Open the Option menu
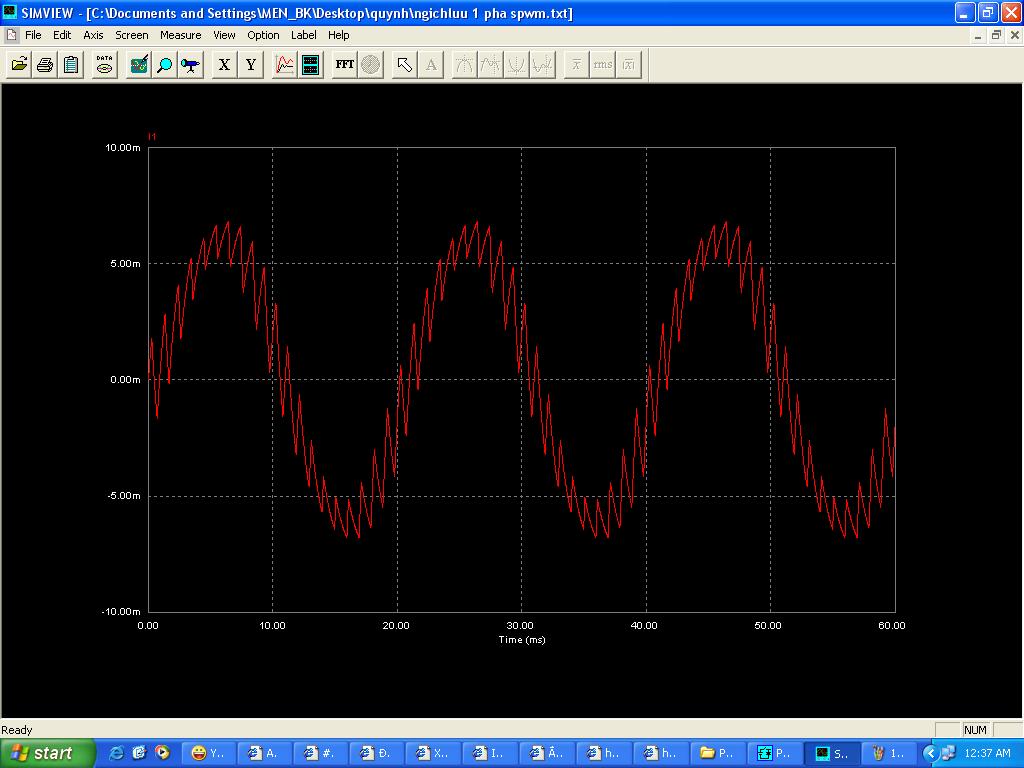The image size is (1024, 768). [x=263, y=35]
